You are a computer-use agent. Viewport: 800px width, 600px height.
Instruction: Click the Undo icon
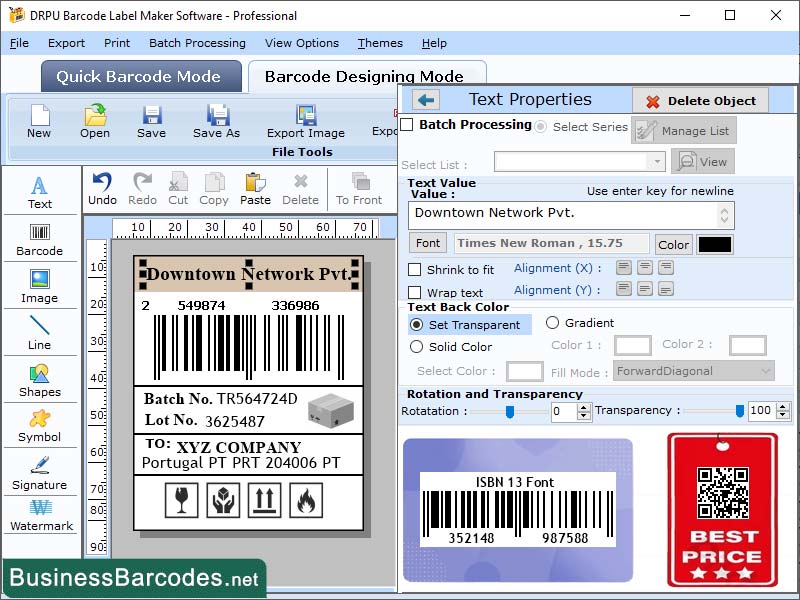coord(105,185)
